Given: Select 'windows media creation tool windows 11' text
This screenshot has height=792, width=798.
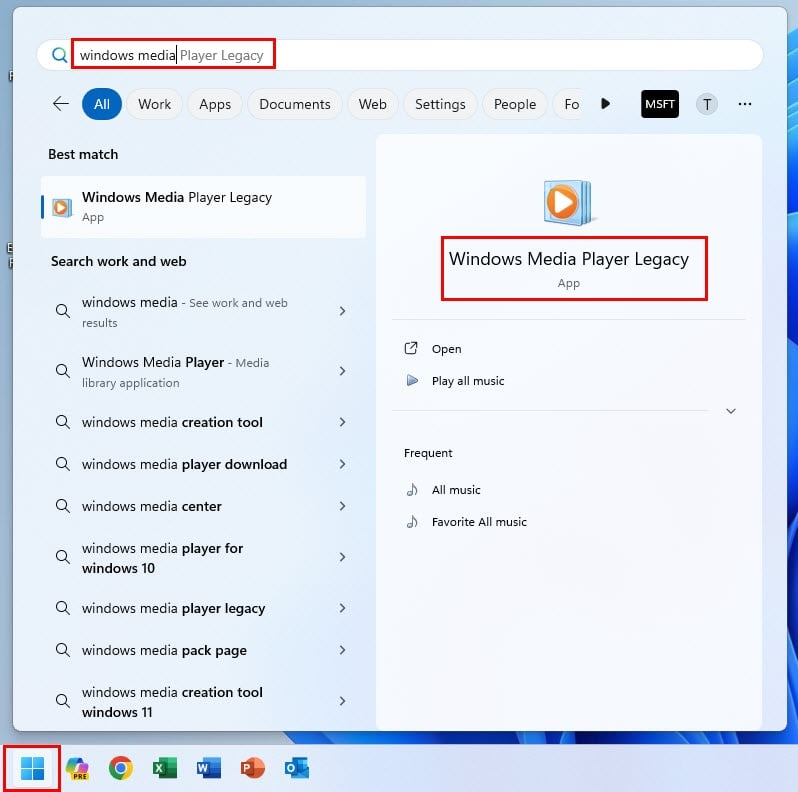Looking at the screenshot, I should 172,702.
